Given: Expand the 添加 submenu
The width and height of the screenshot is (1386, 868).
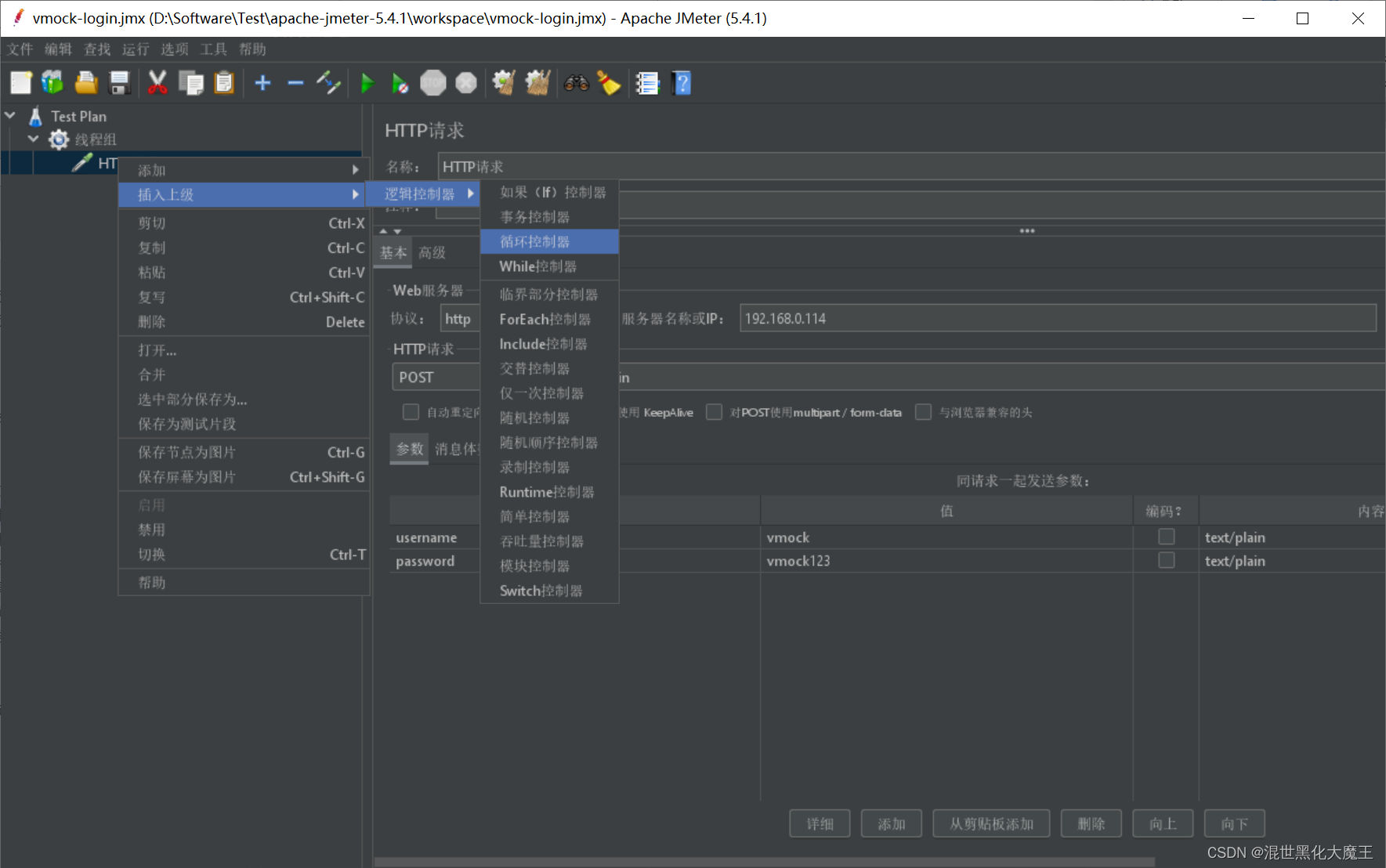Looking at the screenshot, I should 244,170.
